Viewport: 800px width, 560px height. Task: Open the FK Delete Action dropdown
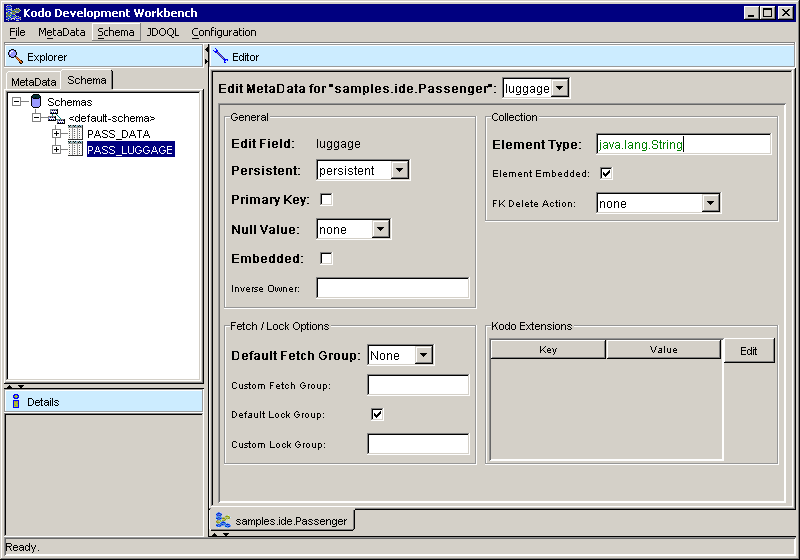pos(710,203)
